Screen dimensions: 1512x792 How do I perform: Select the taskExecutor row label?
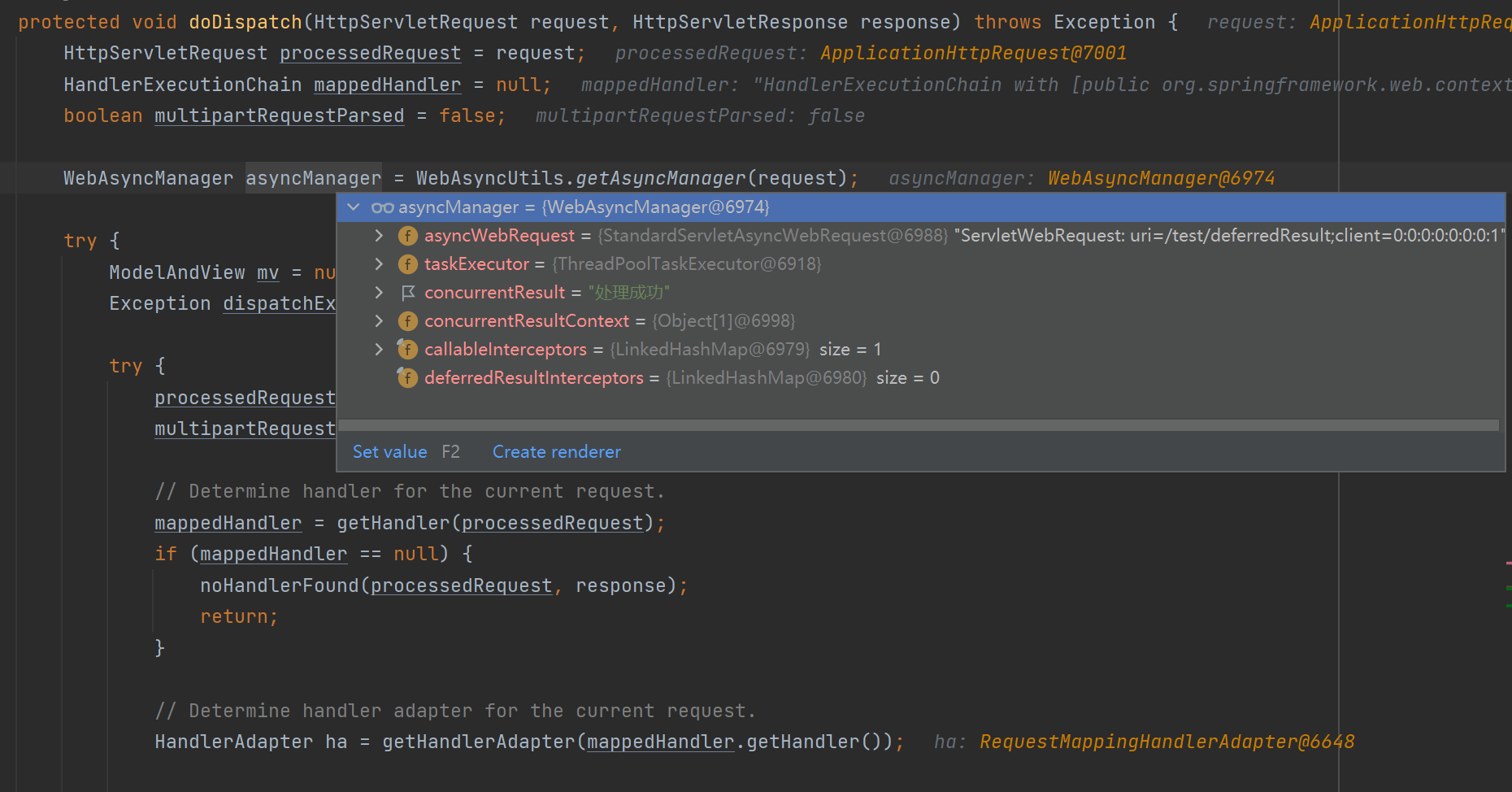pyautogui.click(x=476, y=264)
